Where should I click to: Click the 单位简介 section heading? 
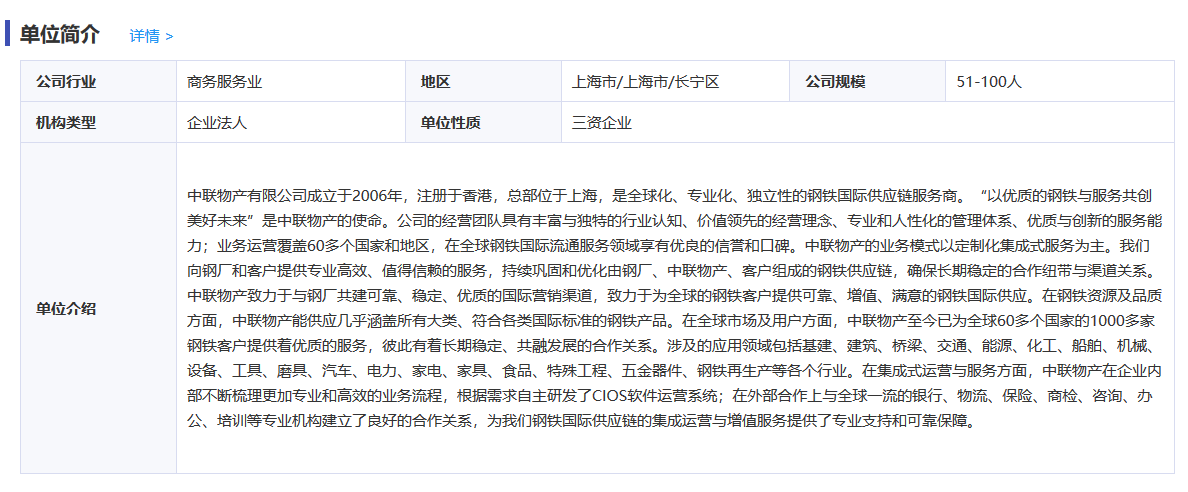coord(60,34)
